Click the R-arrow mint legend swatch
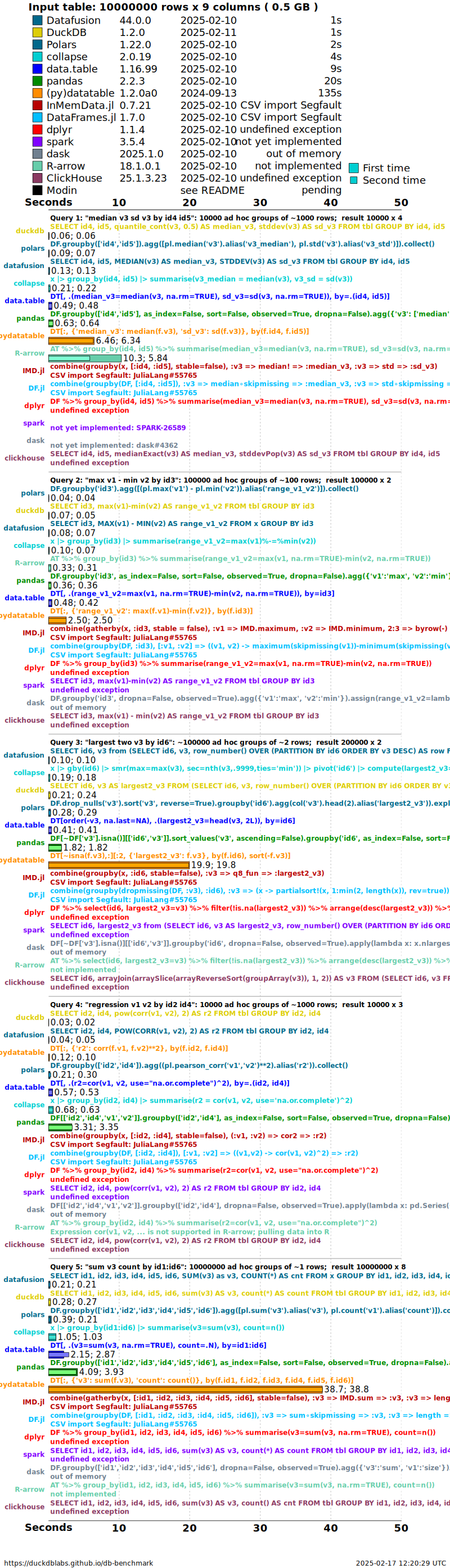The height and width of the screenshot is (1568, 450). coord(37,166)
